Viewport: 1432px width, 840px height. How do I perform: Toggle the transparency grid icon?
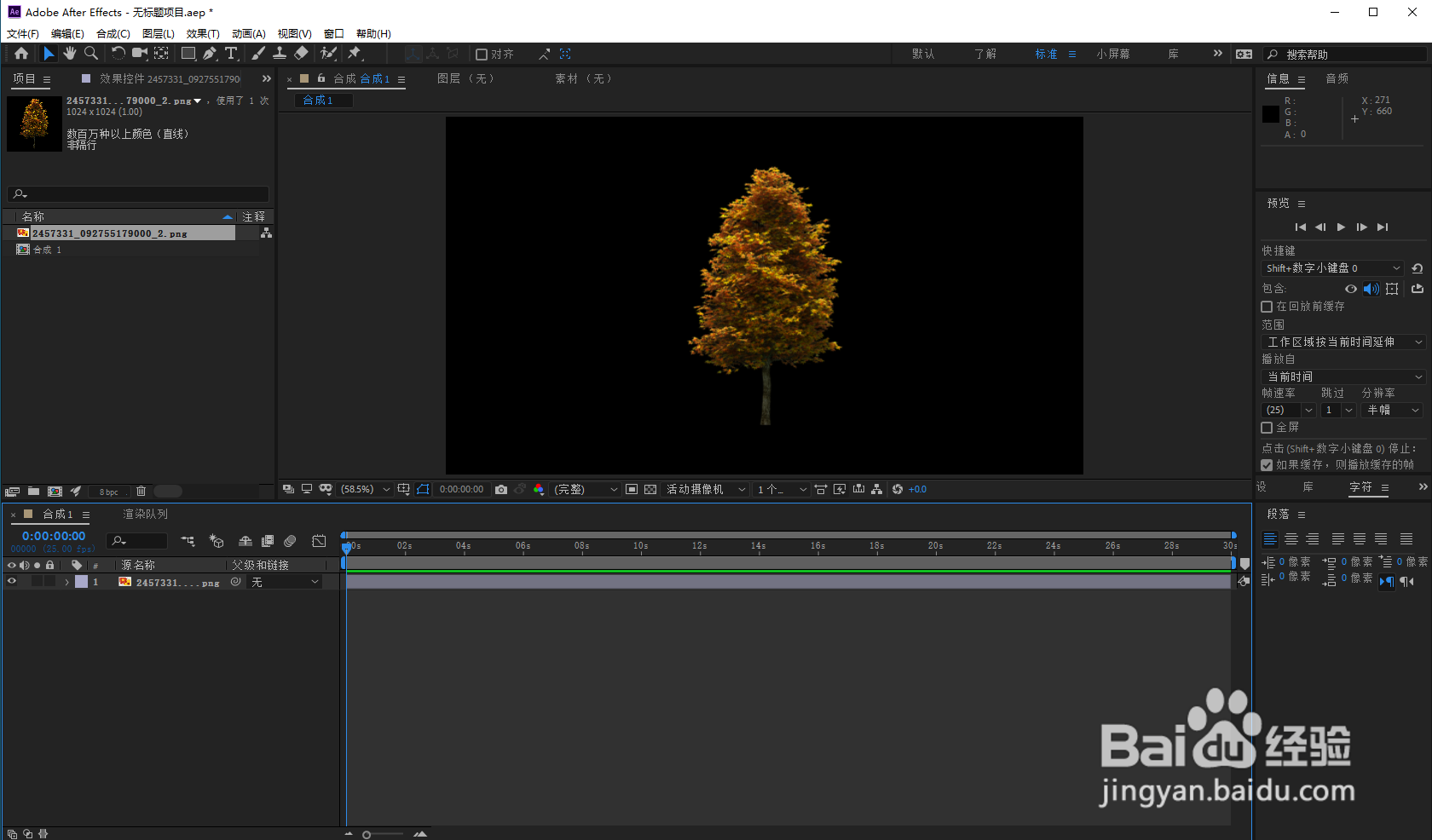coord(650,490)
